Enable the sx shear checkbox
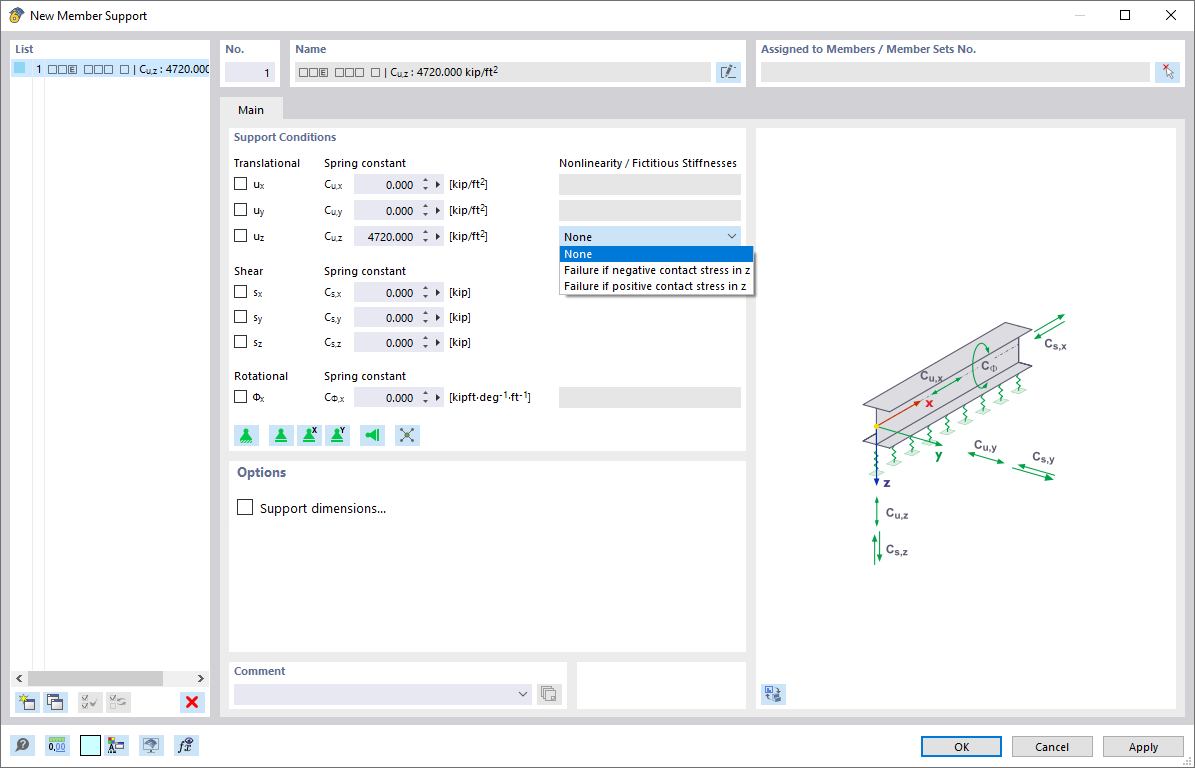 241,292
